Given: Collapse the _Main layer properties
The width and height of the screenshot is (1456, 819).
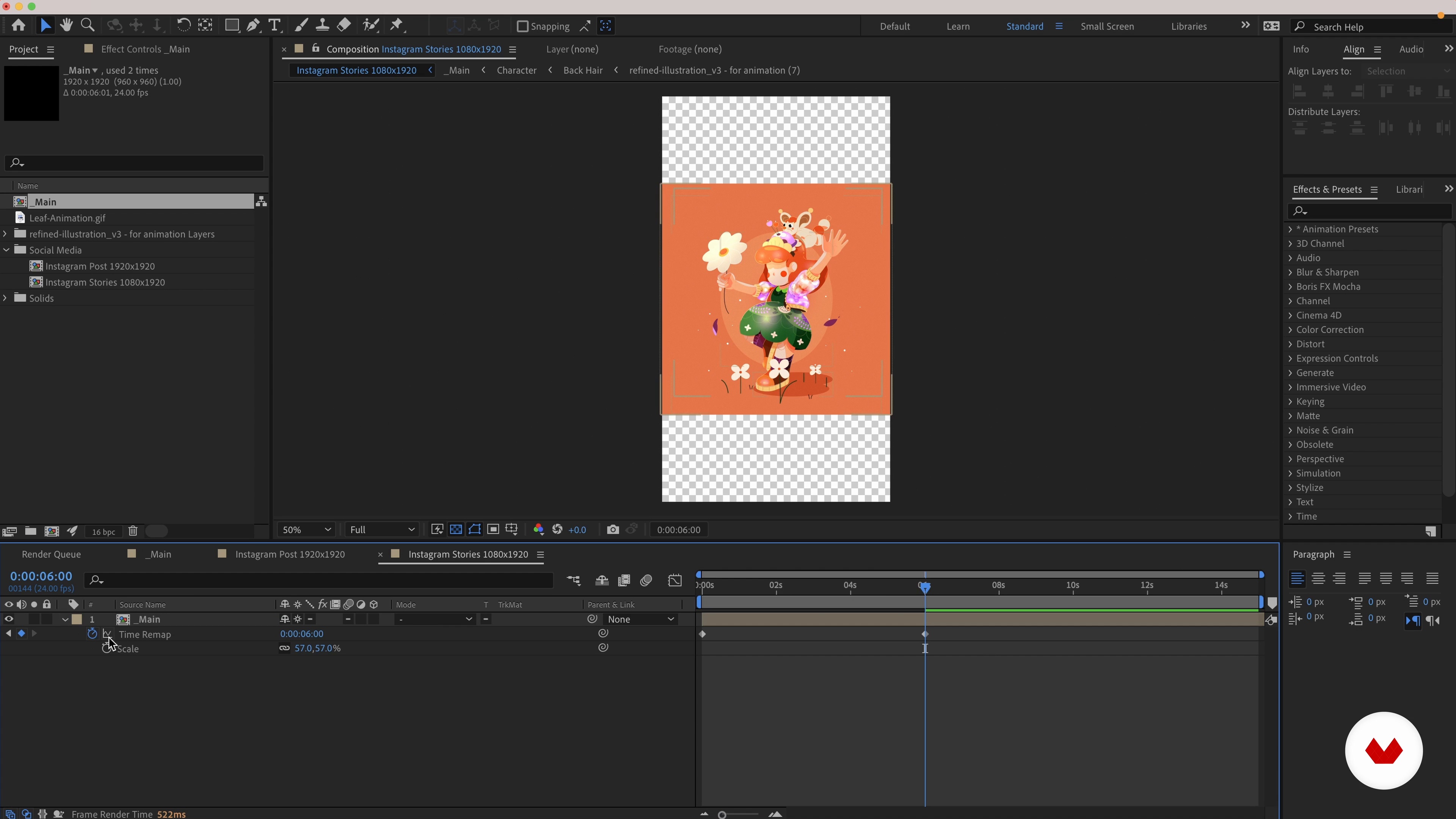Looking at the screenshot, I should click(66, 620).
